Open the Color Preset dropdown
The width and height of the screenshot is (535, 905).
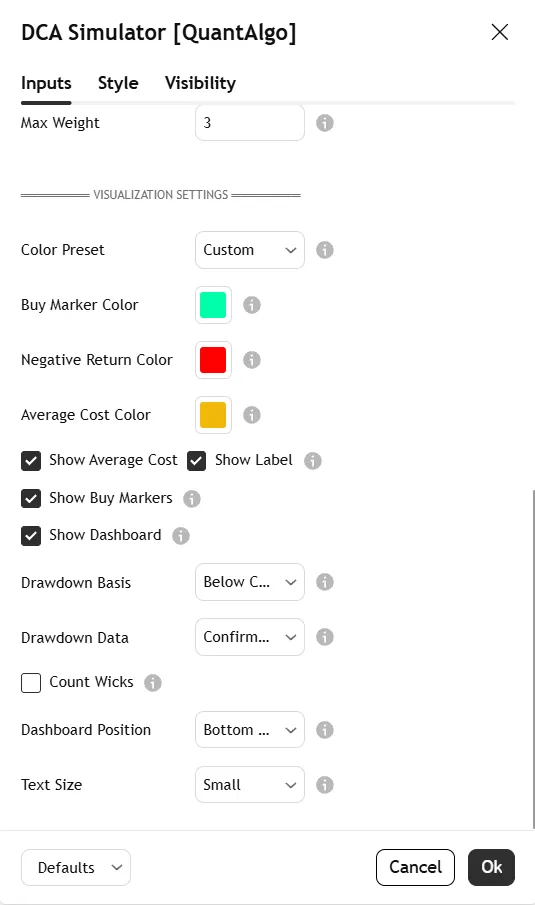tap(250, 250)
